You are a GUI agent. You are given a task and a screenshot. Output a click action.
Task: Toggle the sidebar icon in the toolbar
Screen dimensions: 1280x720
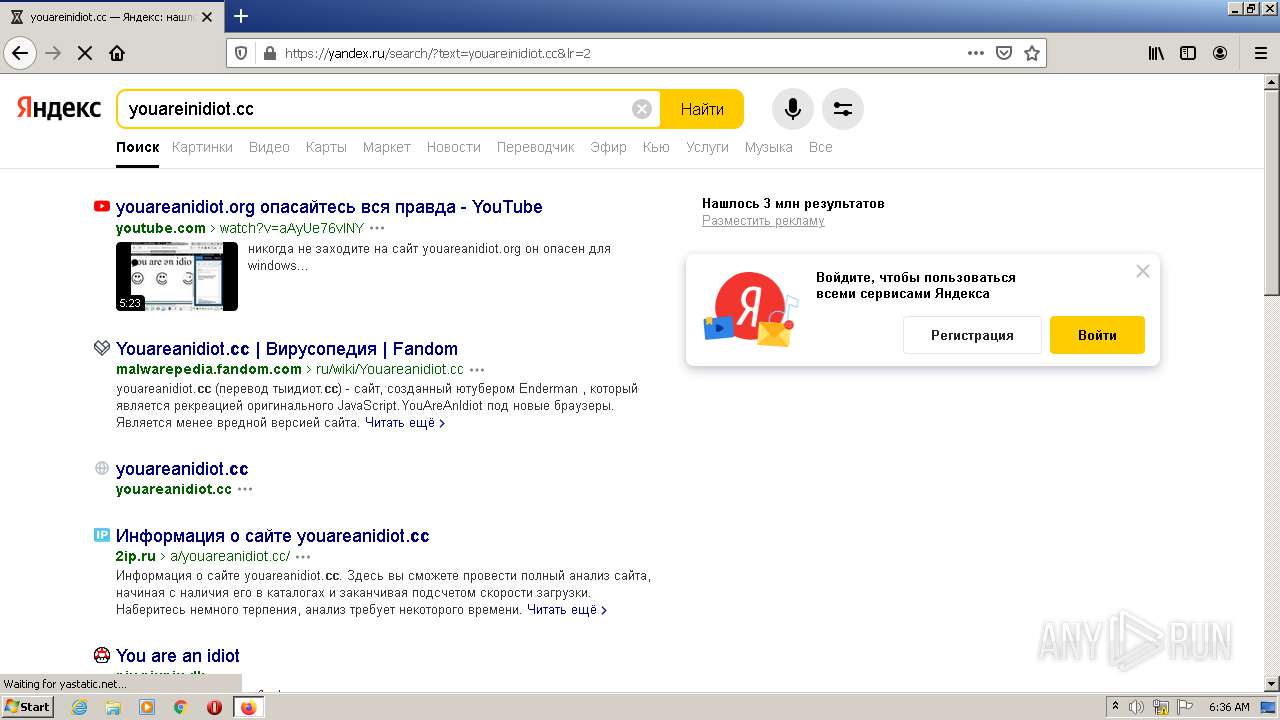1188,53
